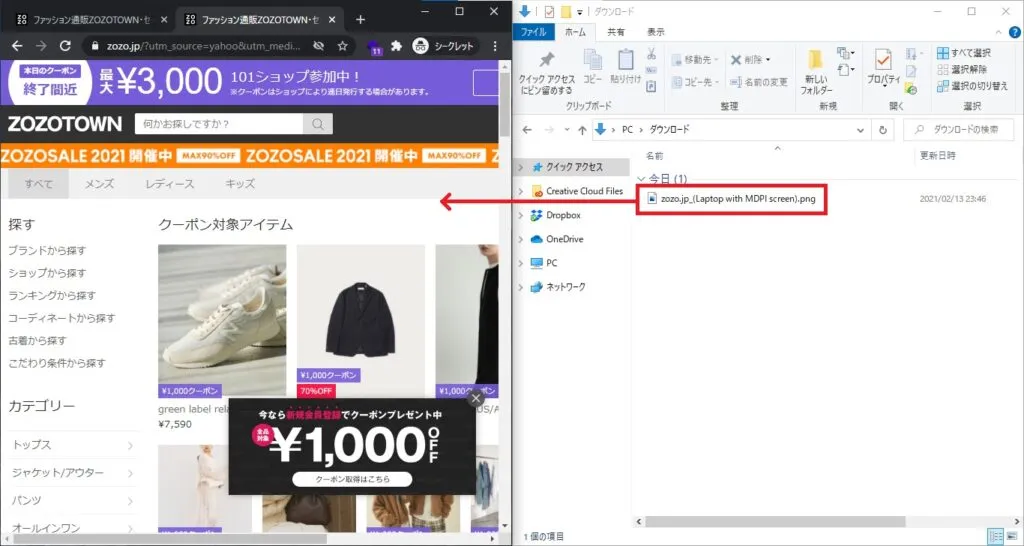The height and width of the screenshot is (546, 1024).
Task: Click the ZOZOTOWN logo
Action: pos(65,123)
